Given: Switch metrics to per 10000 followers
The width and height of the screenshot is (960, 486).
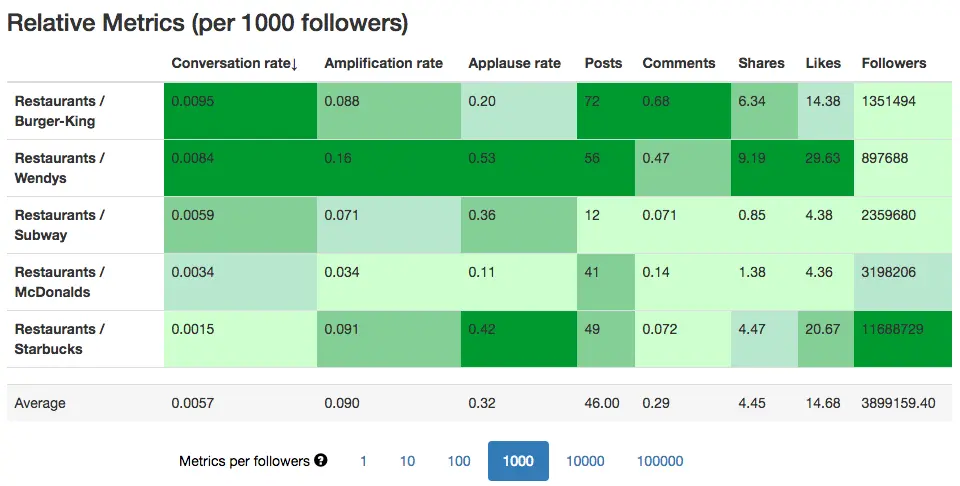Looking at the screenshot, I should [x=585, y=461].
